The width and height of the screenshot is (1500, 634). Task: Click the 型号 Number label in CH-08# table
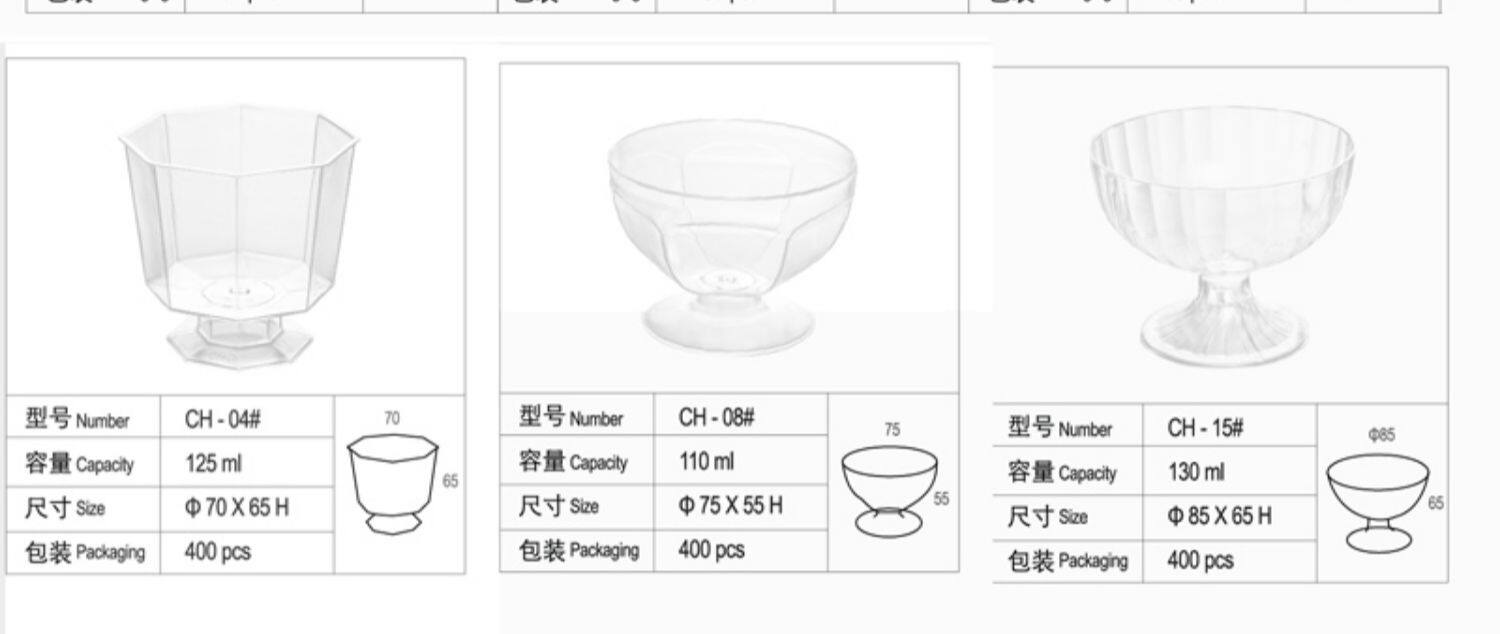pyautogui.click(x=570, y=417)
